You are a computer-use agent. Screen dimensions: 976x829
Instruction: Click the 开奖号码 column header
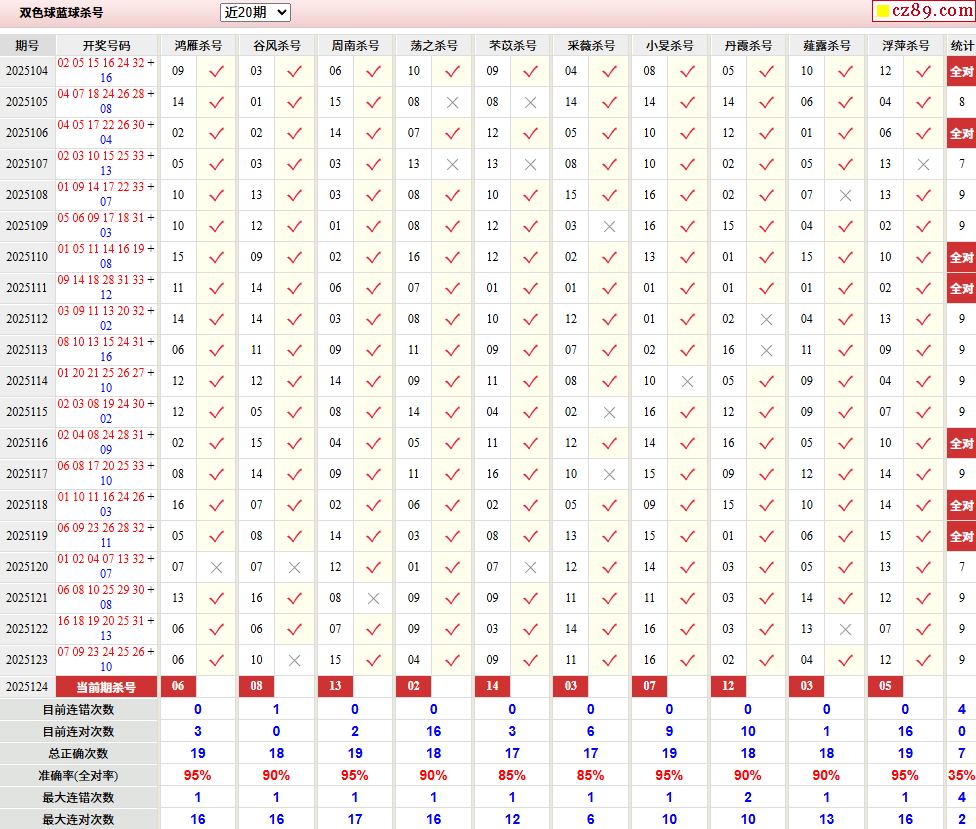tap(106, 46)
